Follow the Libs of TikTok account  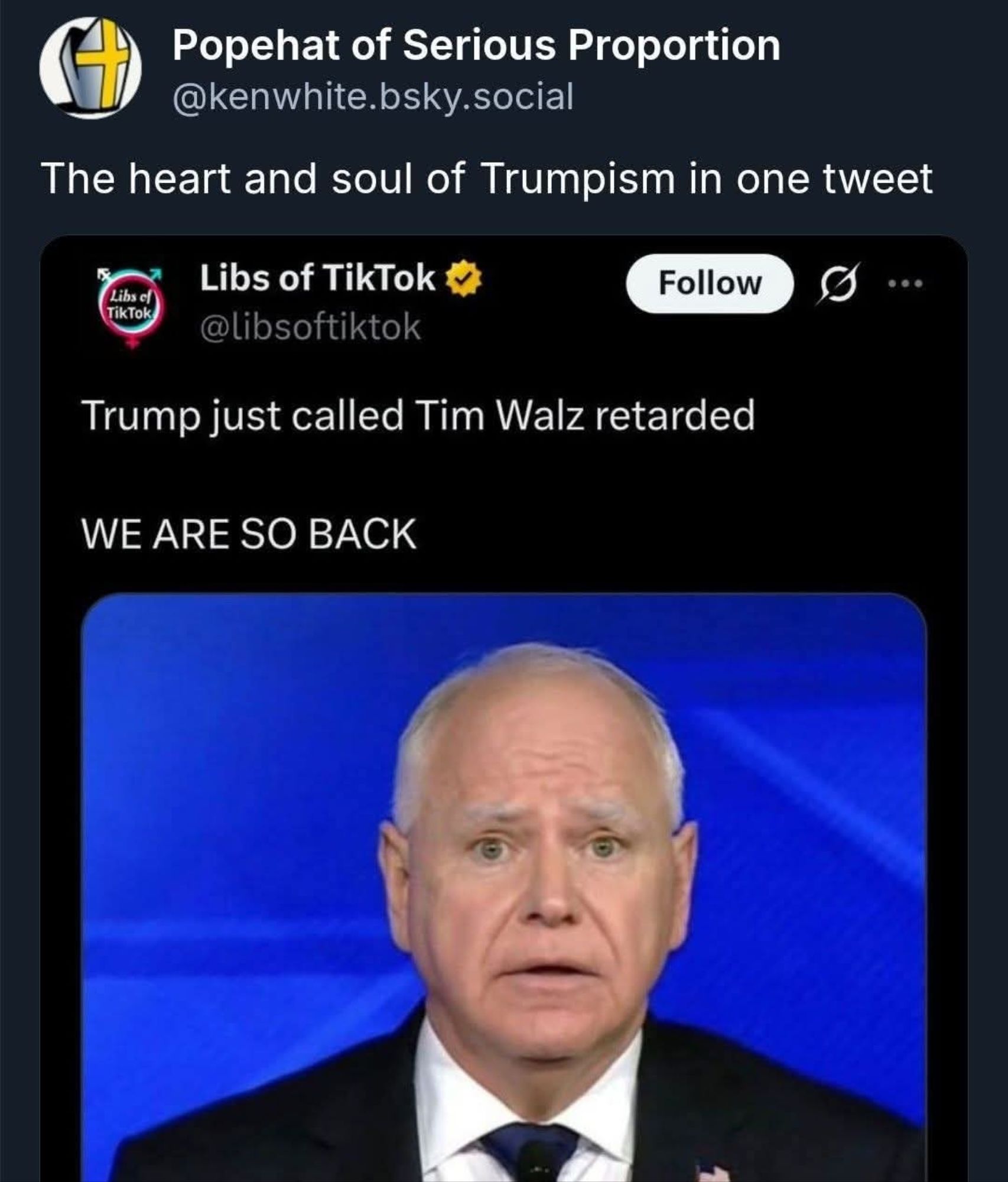[710, 283]
